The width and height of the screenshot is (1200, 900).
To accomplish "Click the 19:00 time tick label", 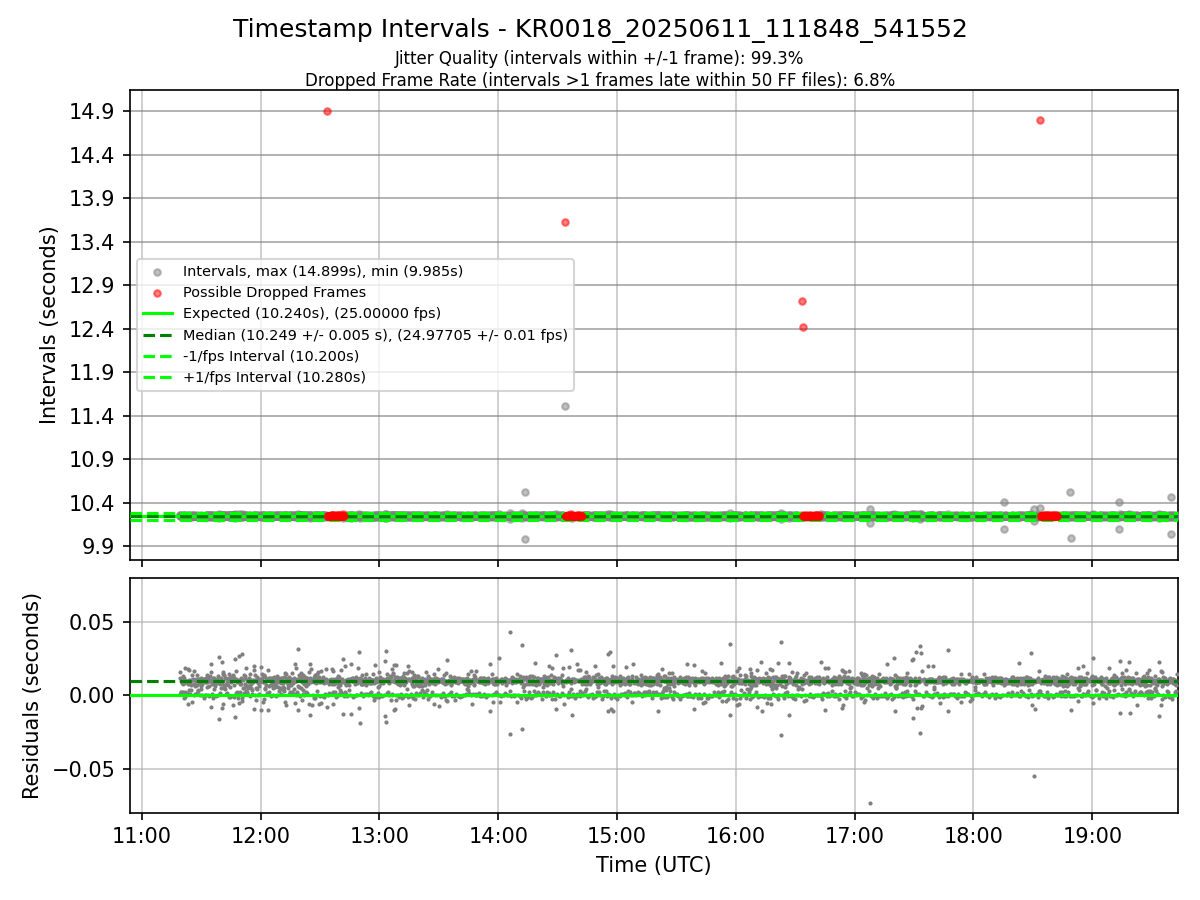I will pos(1091,835).
